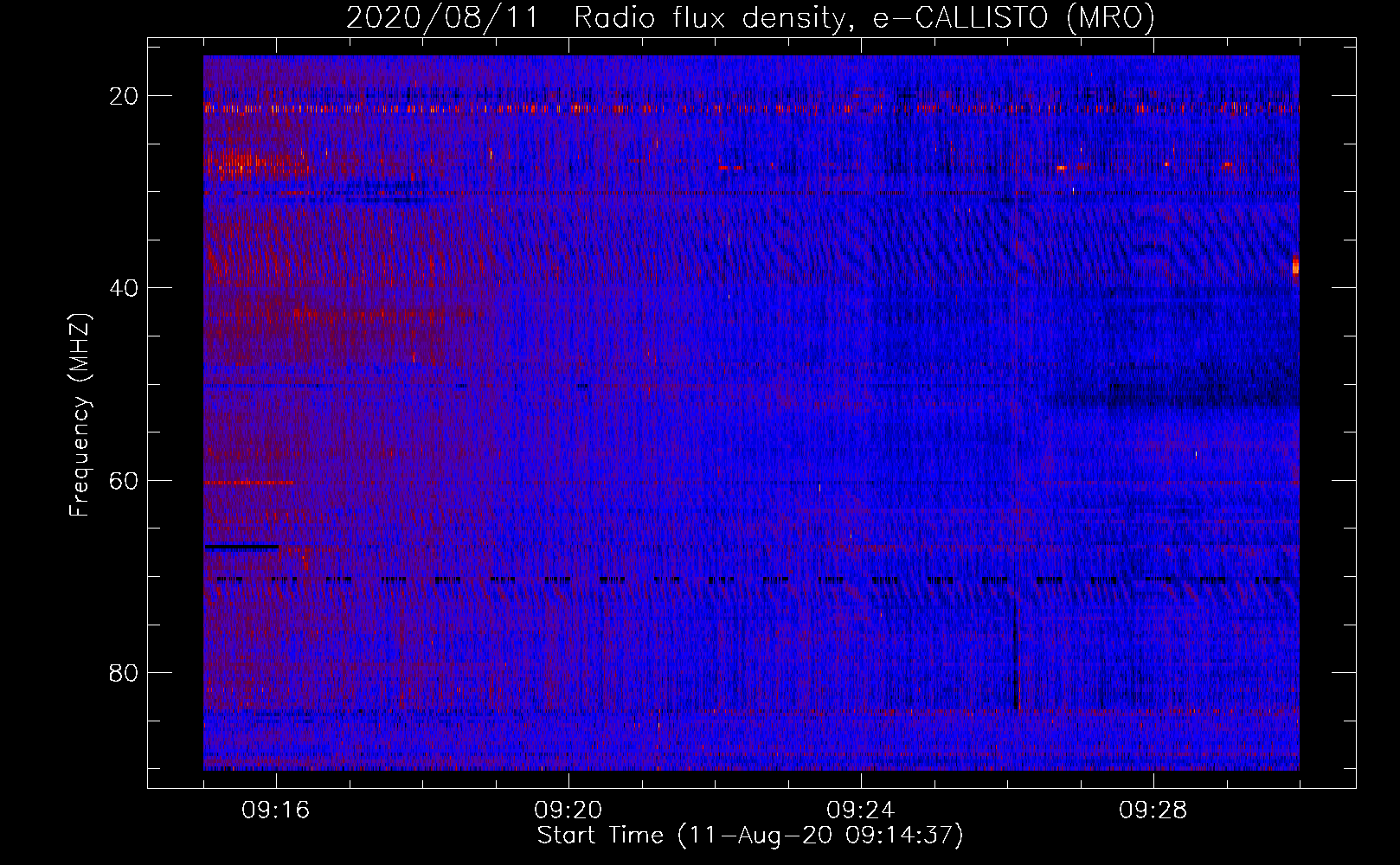Click the 'Frequency (MHZ)' axis label
The width and height of the screenshot is (1400, 865).
80,415
